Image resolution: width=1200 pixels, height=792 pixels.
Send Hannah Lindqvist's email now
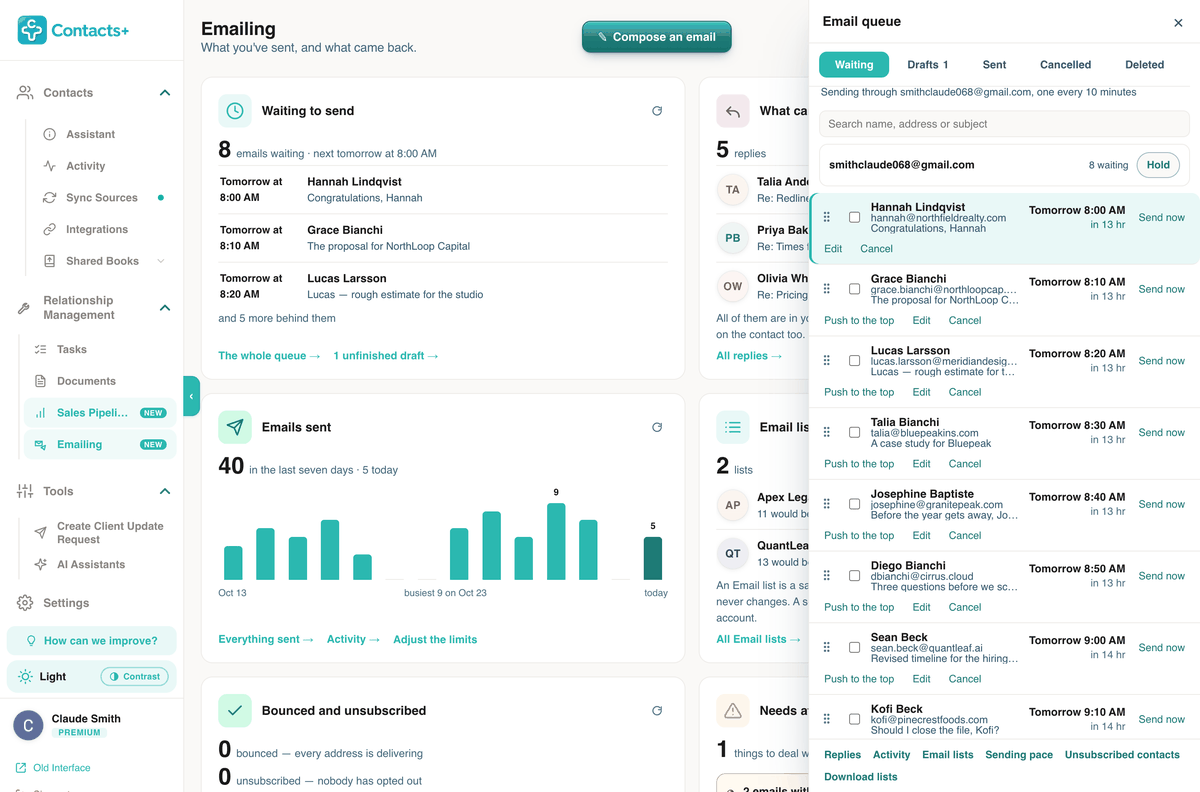point(1161,217)
